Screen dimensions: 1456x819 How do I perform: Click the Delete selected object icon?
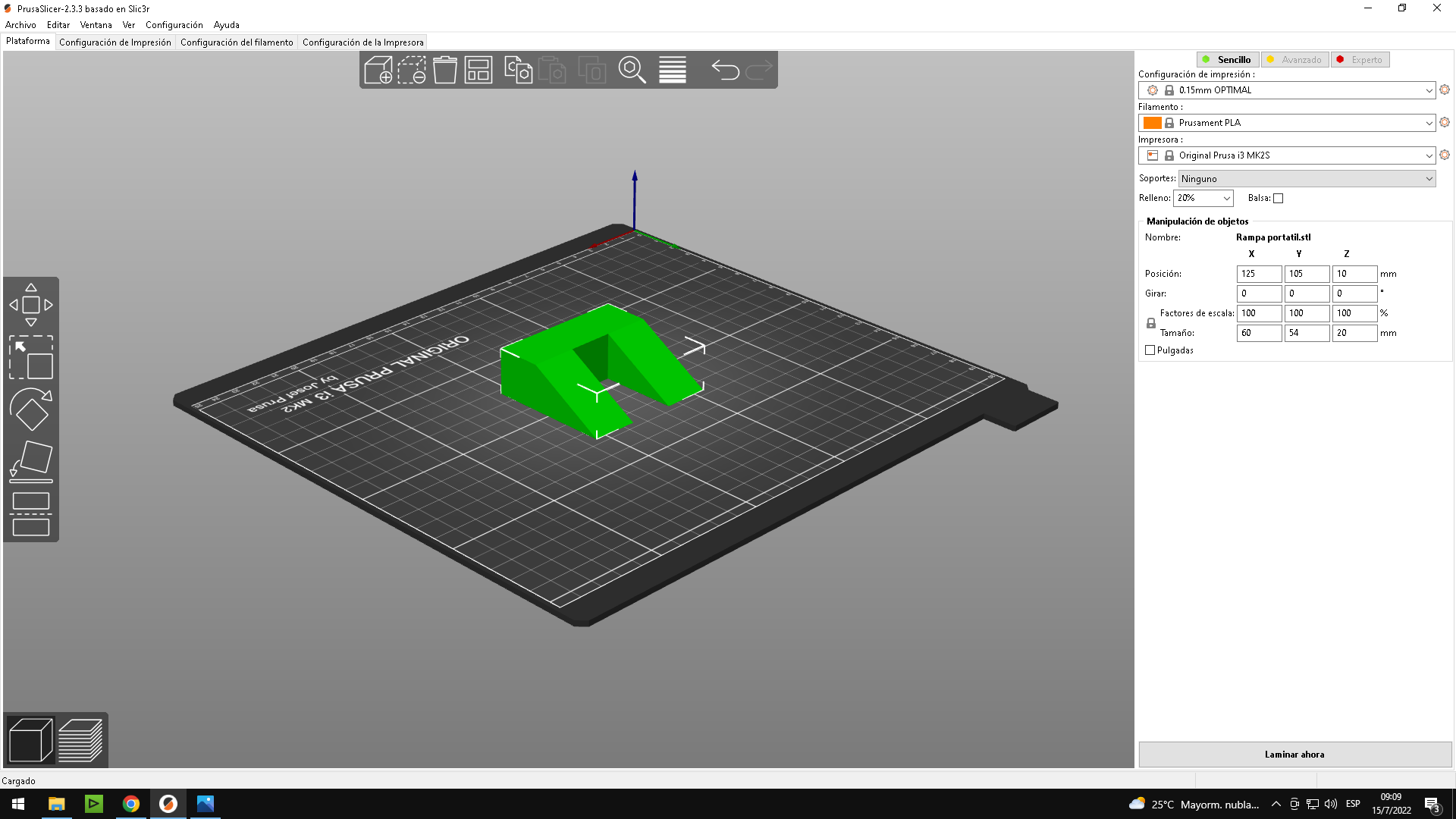click(412, 70)
